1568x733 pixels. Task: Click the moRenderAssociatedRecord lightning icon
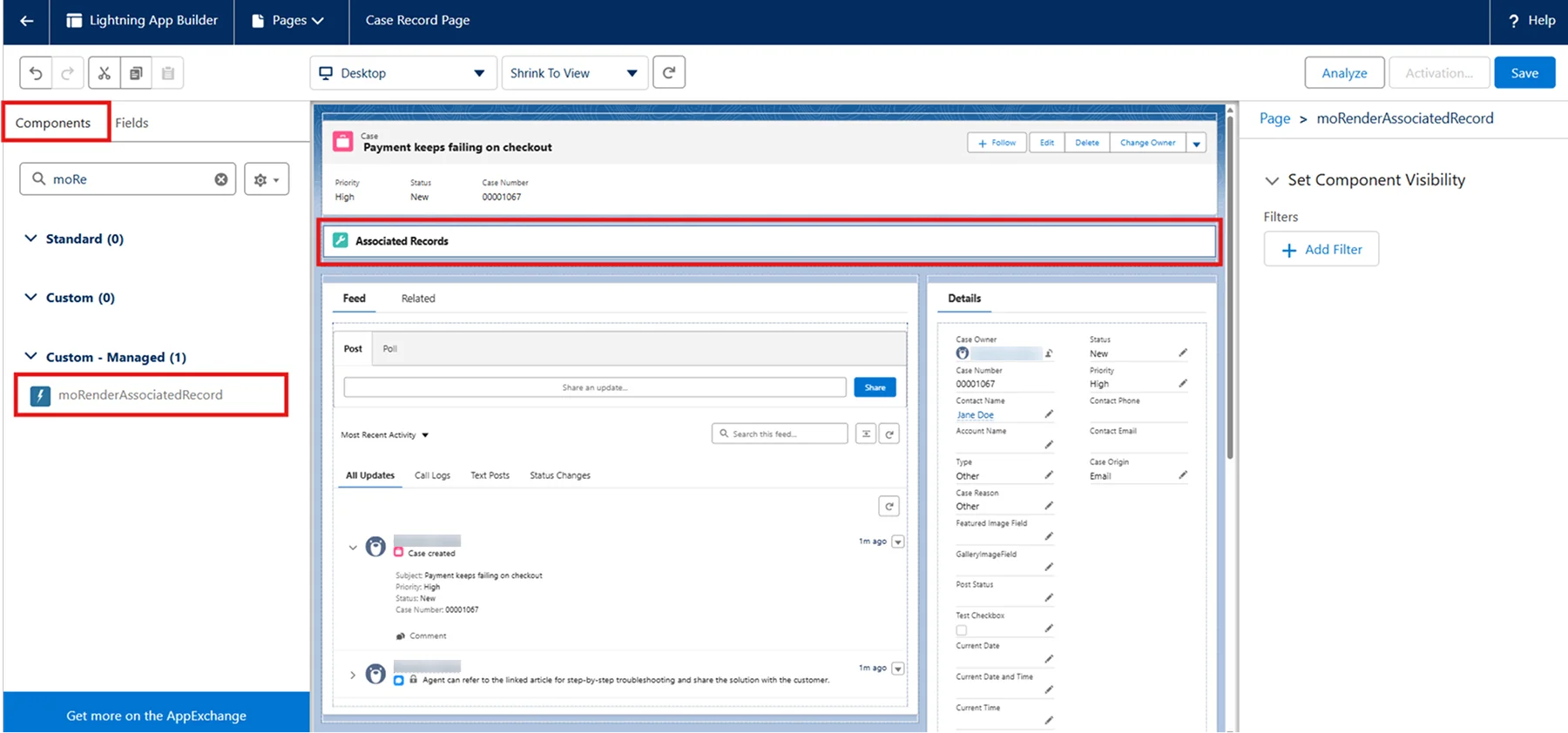click(x=40, y=395)
